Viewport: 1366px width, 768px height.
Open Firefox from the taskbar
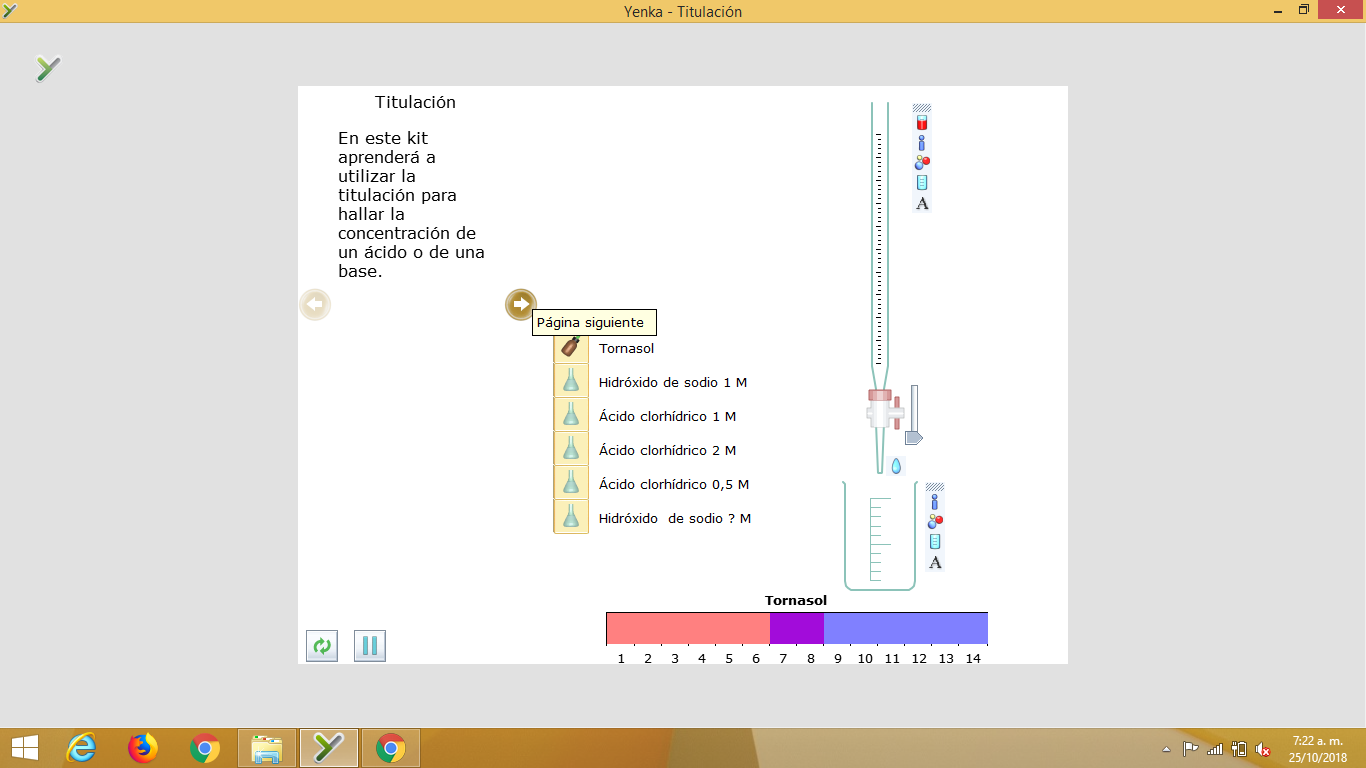143,748
